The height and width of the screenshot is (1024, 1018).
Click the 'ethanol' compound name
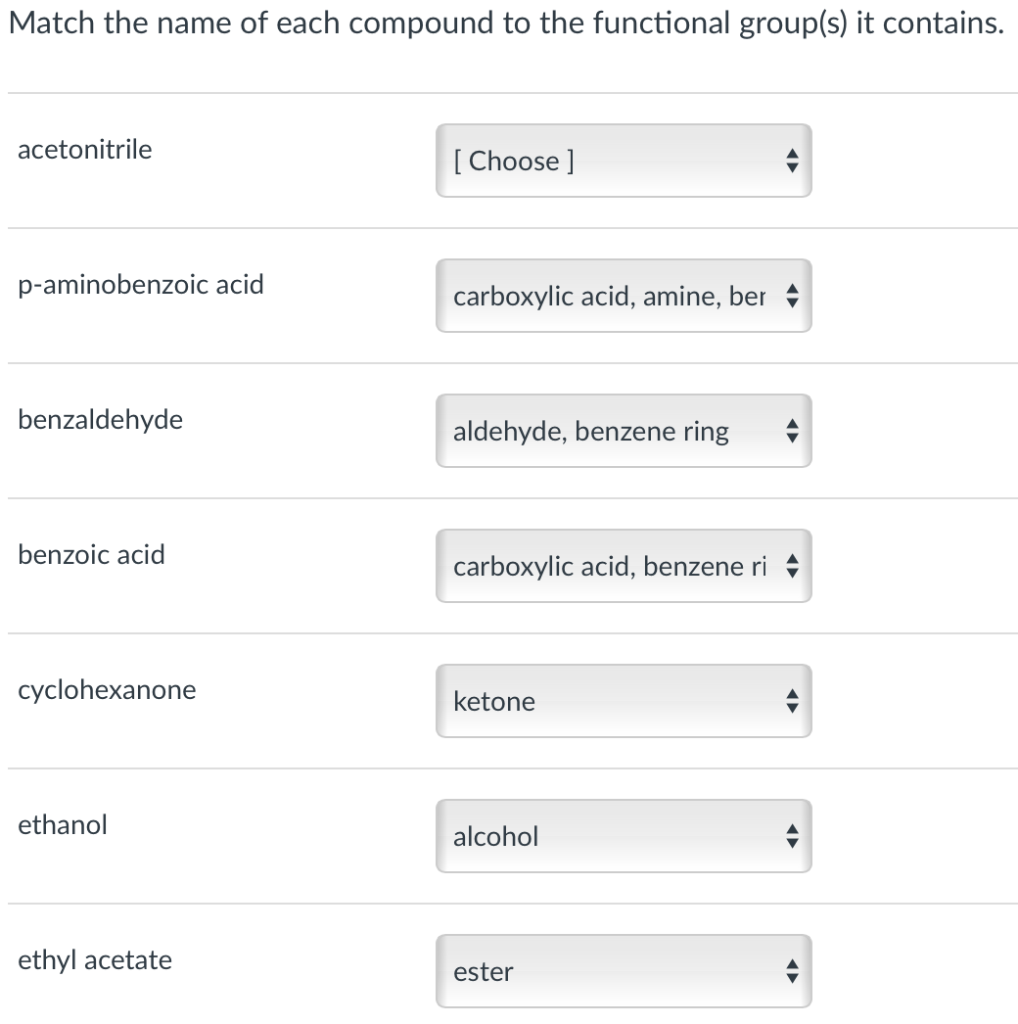point(62,825)
